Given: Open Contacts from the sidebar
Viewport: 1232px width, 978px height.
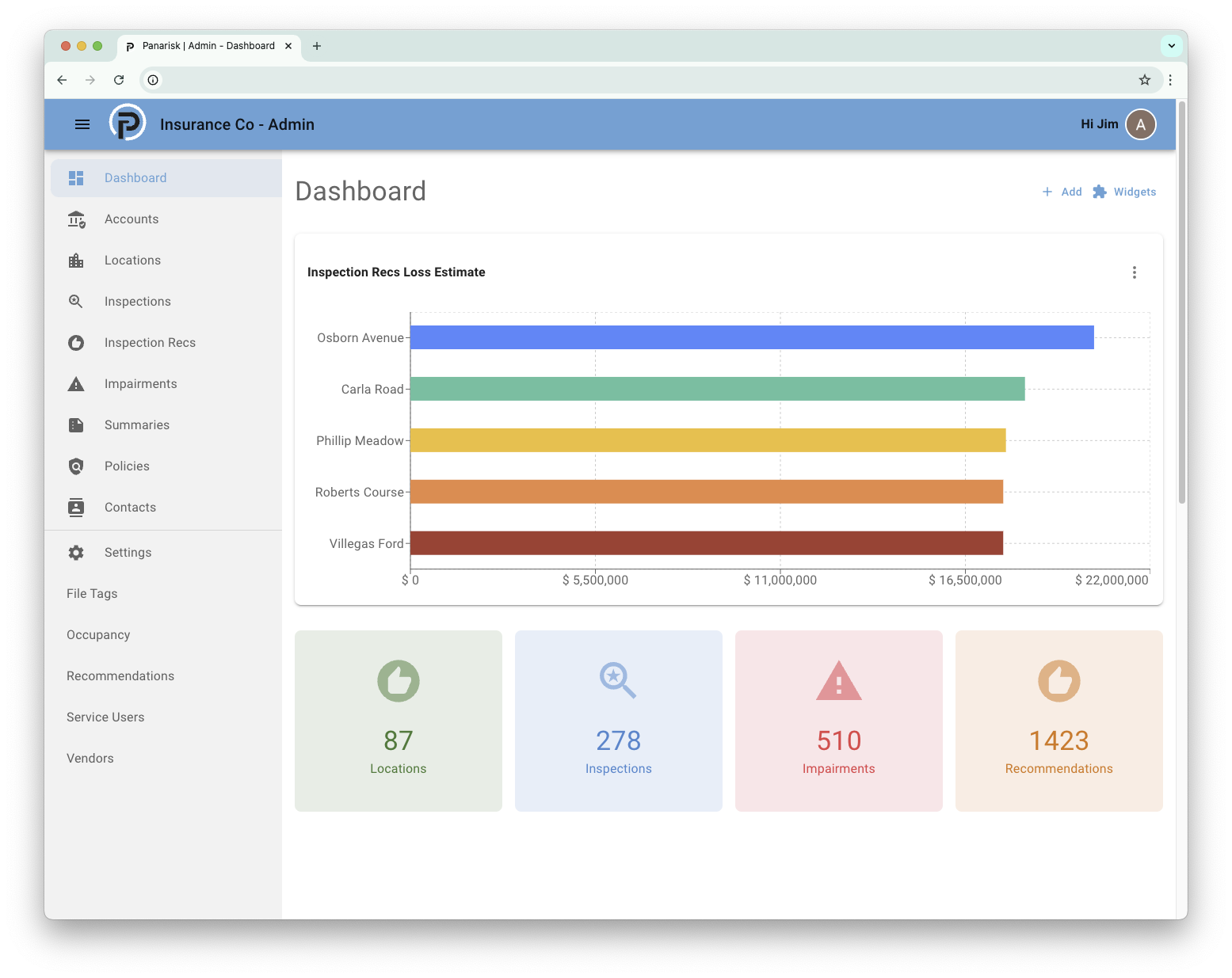Looking at the screenshot, I should point(166,508).
